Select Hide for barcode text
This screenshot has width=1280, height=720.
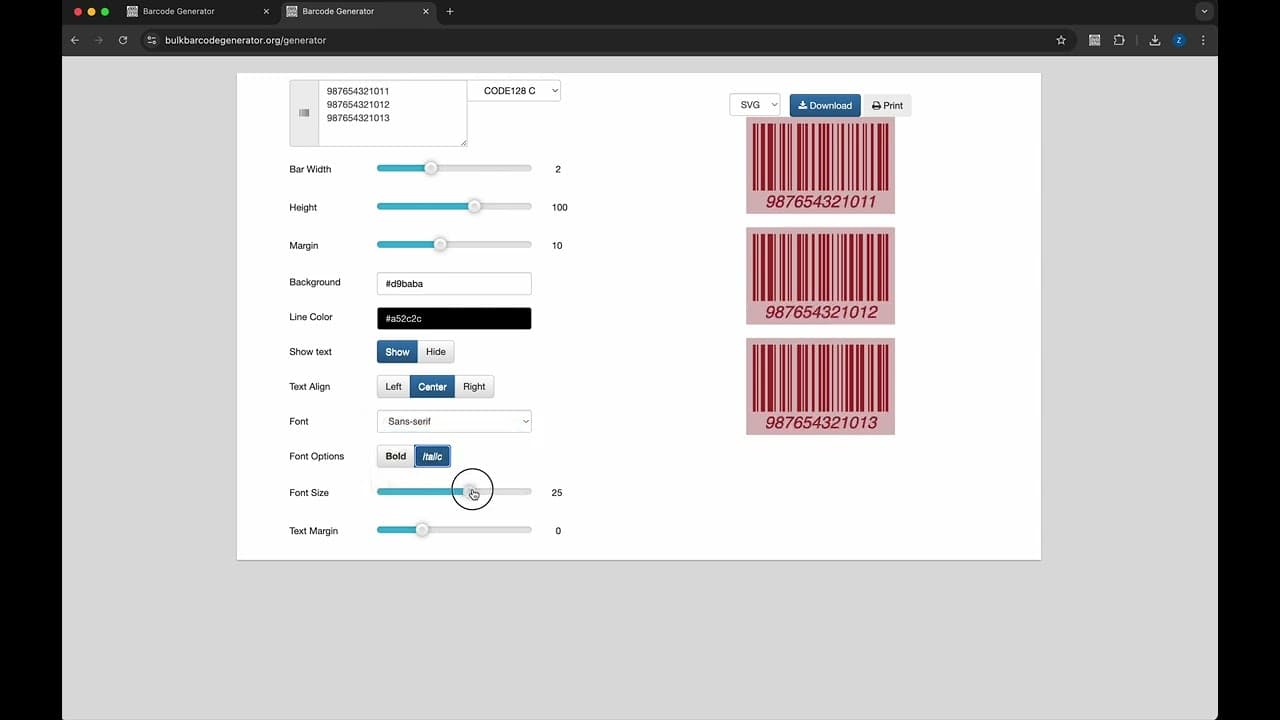(436, 352)
